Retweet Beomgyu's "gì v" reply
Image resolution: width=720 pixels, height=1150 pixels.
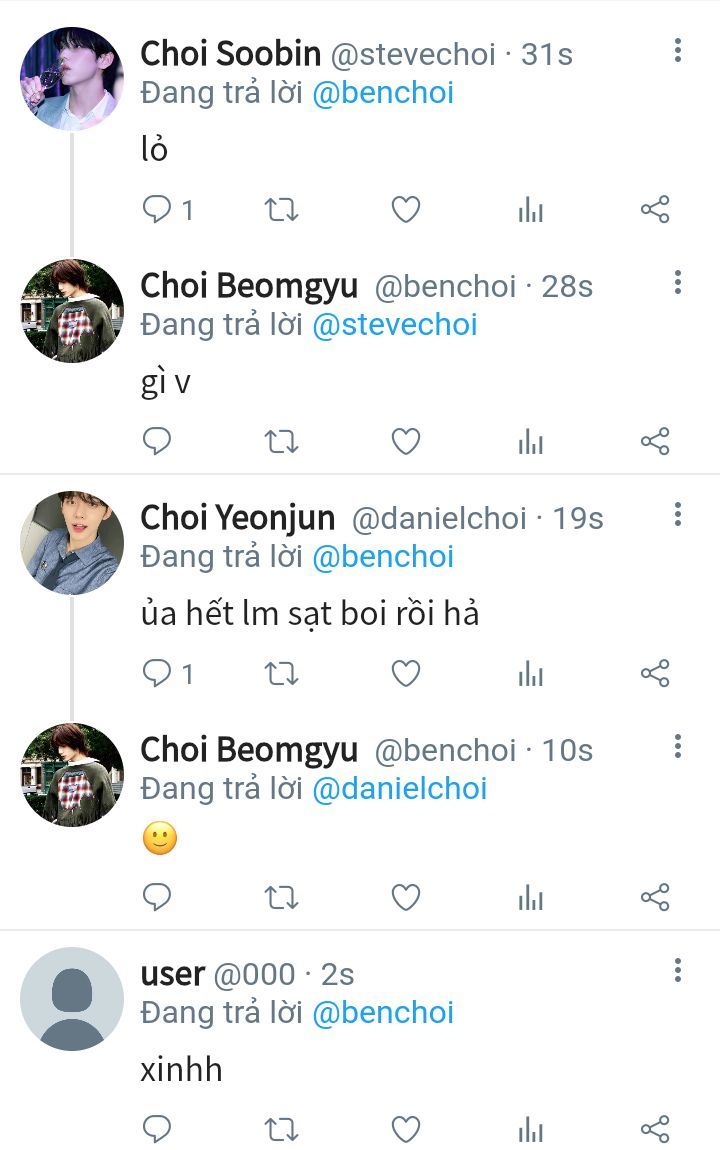281,442
